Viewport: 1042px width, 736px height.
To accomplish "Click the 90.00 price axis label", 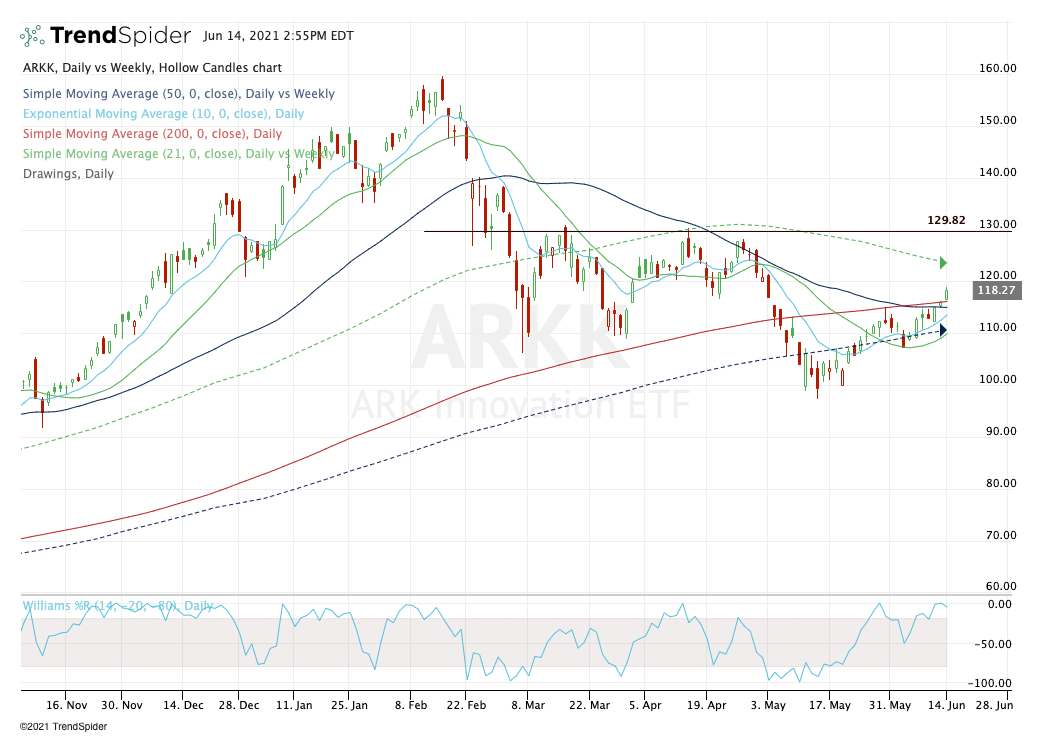I will click(1001, 431).
